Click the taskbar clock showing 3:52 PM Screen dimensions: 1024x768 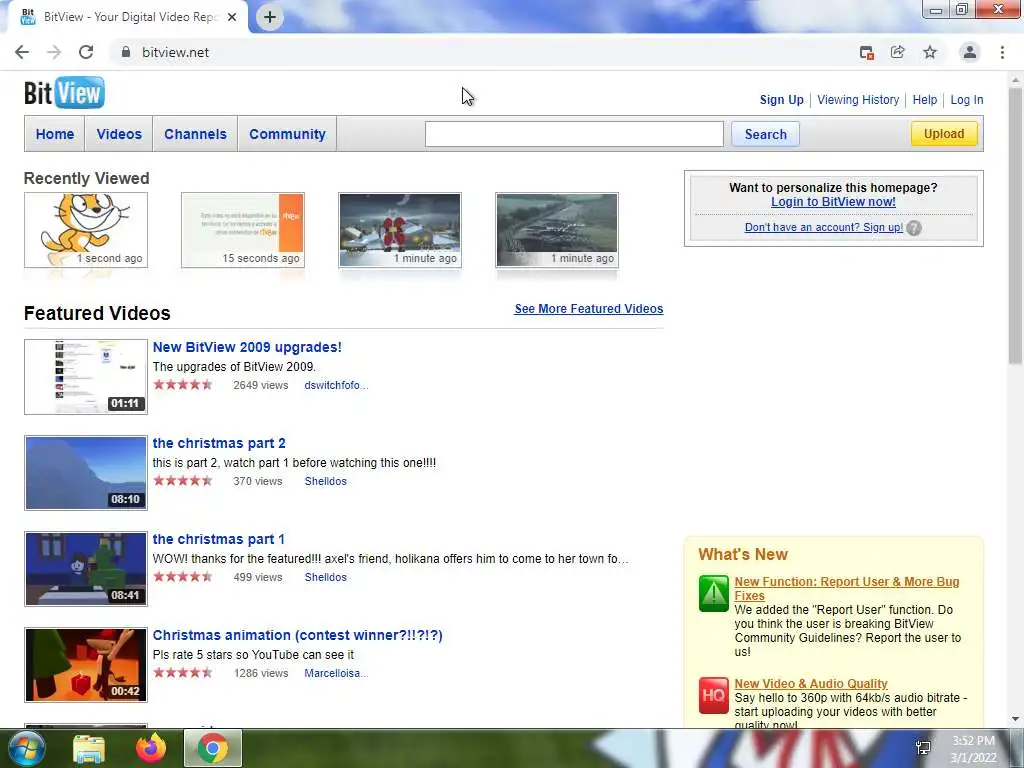click(973, 749)
